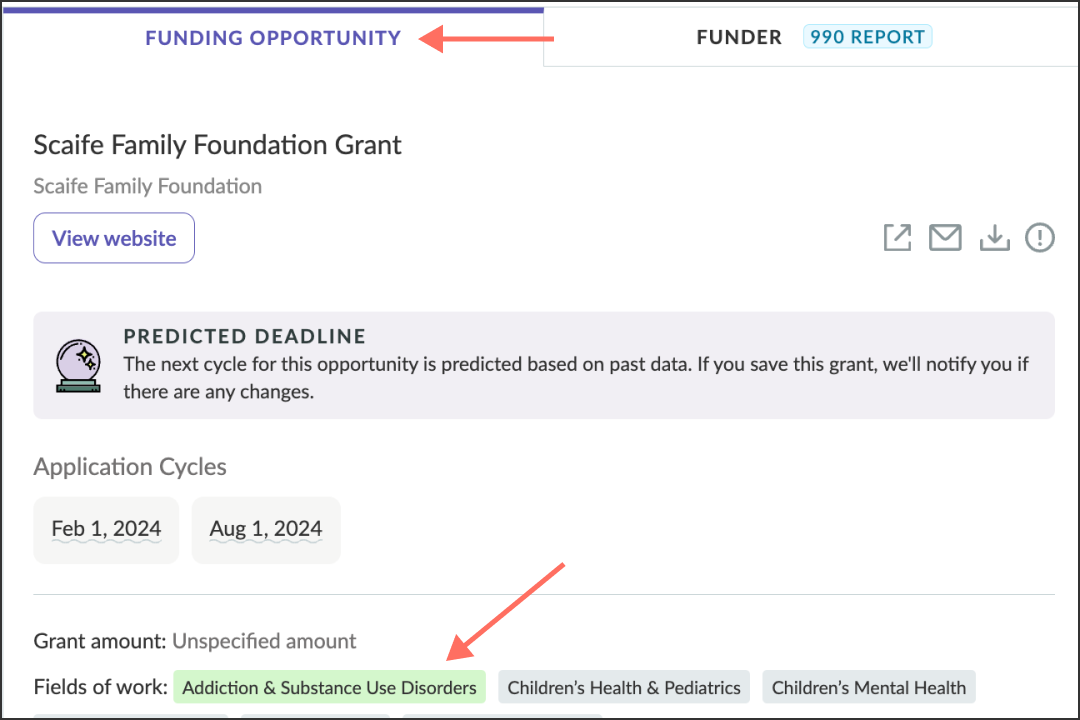This screenshot has height=720, width=1080.
Task: Click the Scaife Family Foundation Grant title
Action: click(216, 145)
